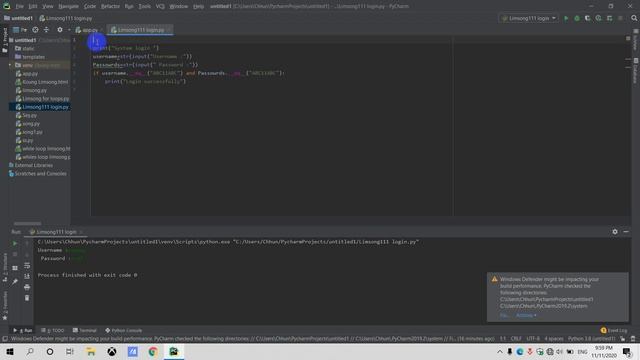Pin the Run tab
Viewport: 640px width, 360px height.
tap(15, 282)
